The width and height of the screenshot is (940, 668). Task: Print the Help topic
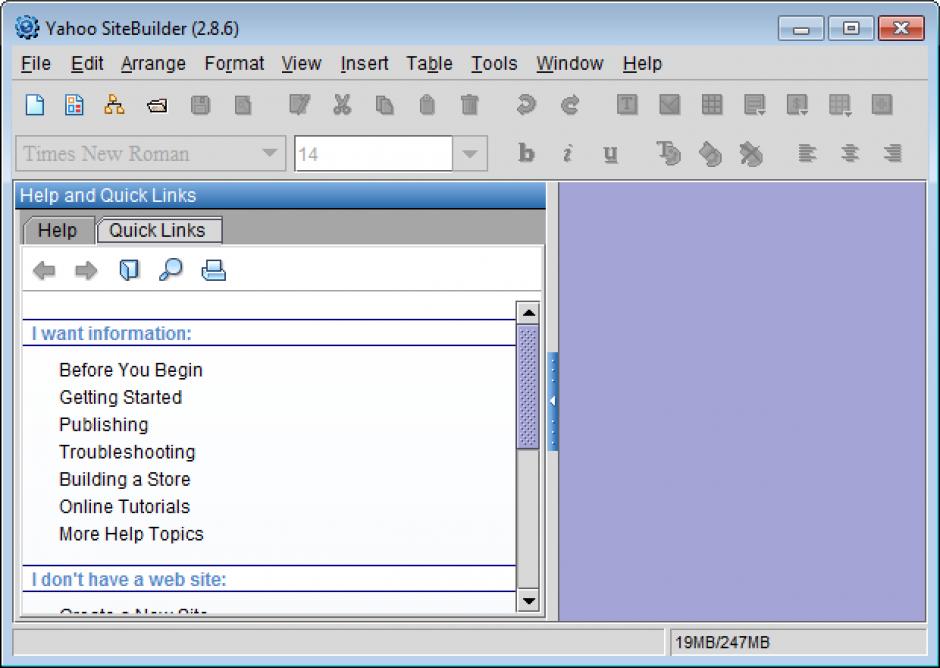coord(213,270)
